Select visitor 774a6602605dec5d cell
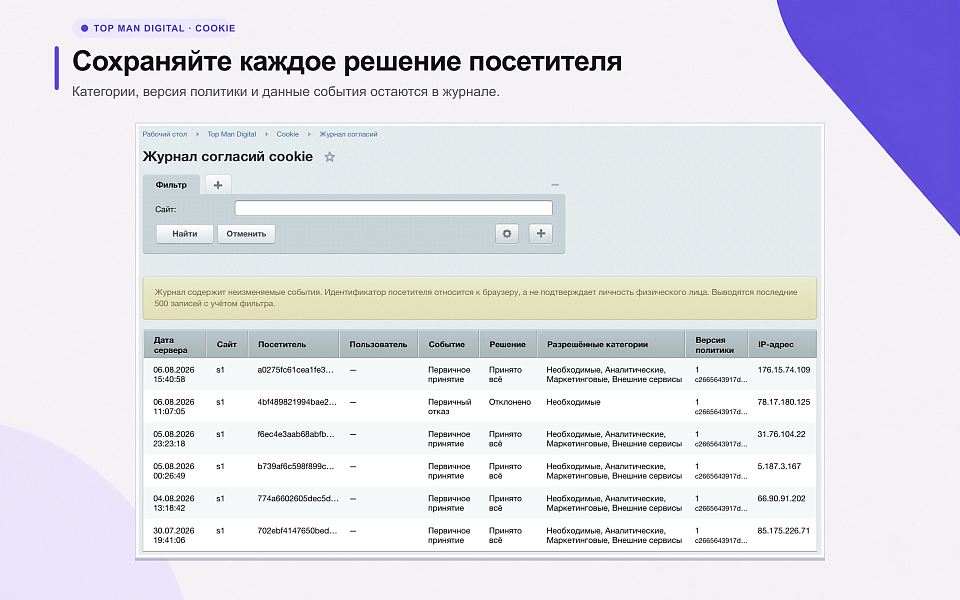960x600 pixels. click(298, 498)
